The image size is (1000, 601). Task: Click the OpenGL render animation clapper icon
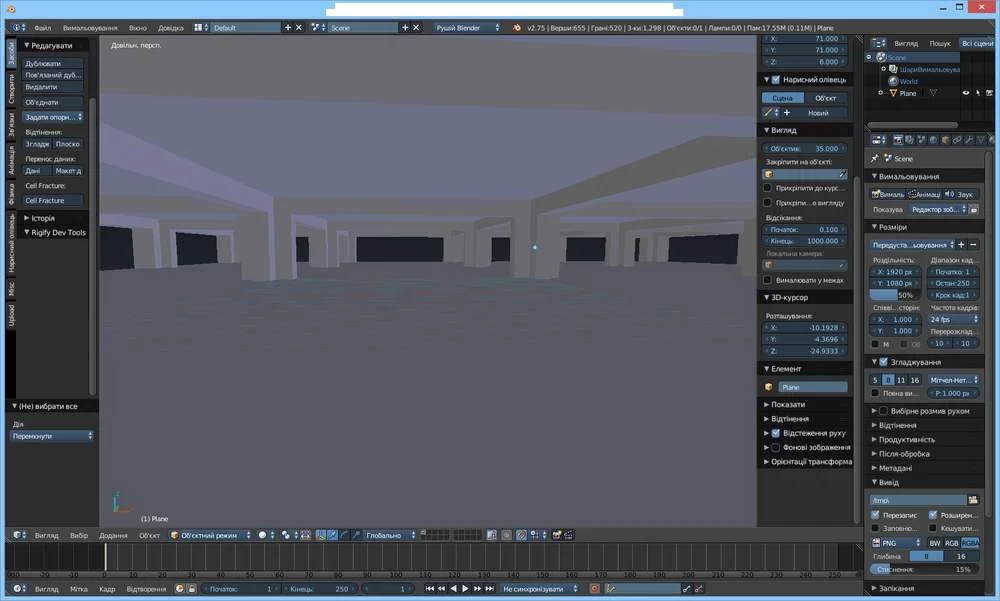click(568, 535)
